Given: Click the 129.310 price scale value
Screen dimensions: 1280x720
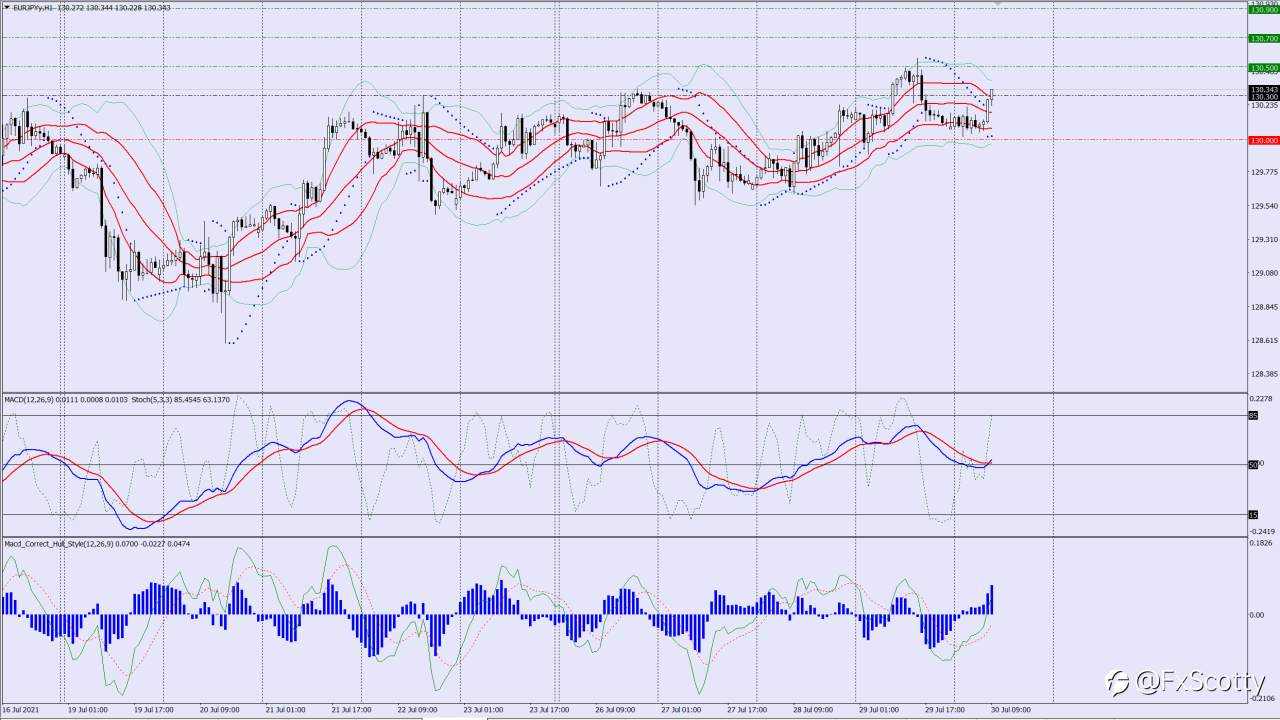Looking at the screenshot, I should tap(1264, 239).
